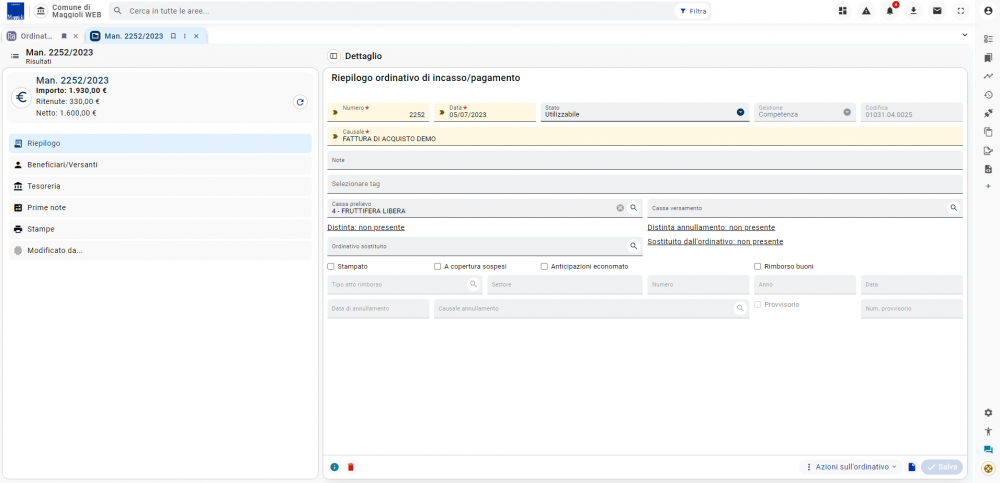Expand the Azioni sull'ordinativo menu

851,467
